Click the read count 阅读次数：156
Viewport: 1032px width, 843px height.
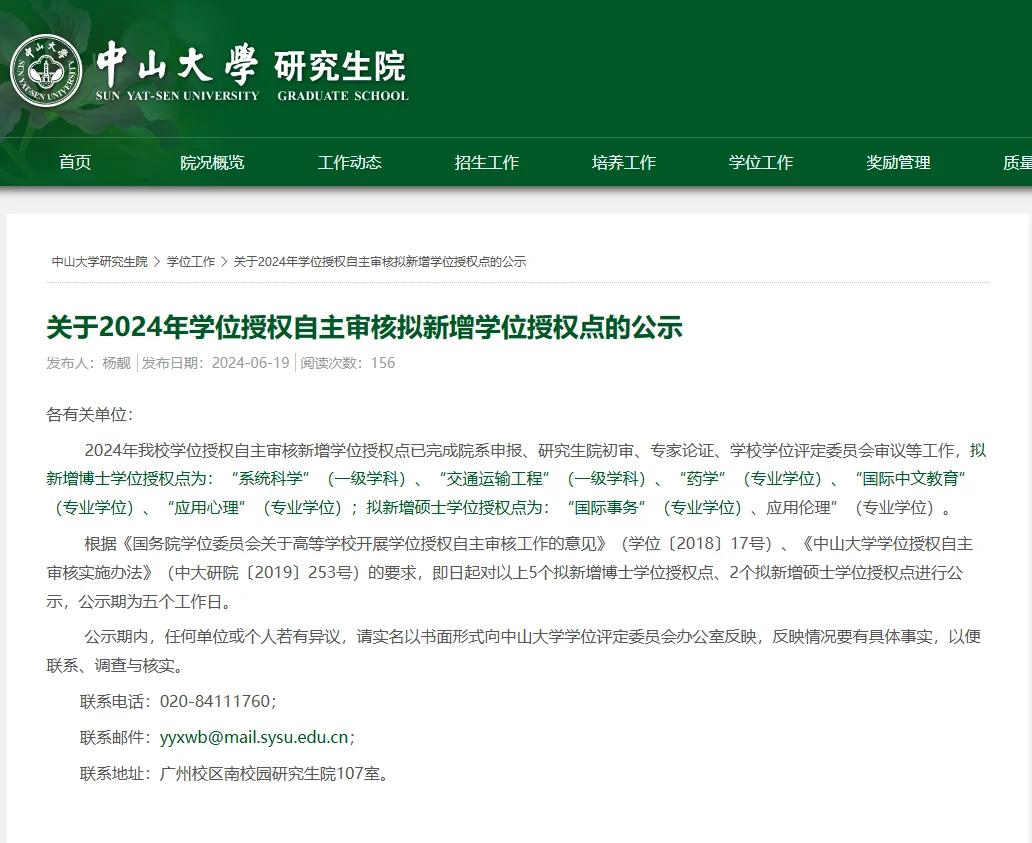pyautogui.click(x=348, y=363)
